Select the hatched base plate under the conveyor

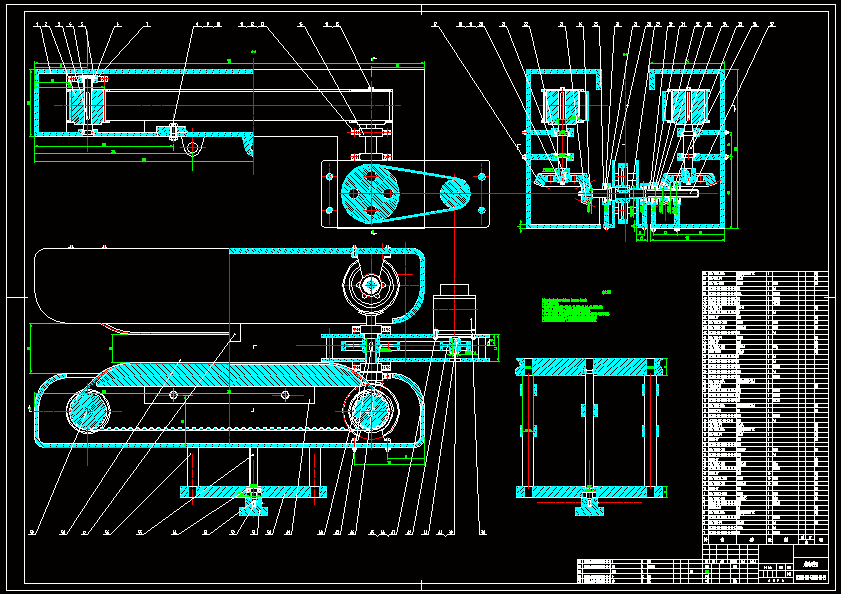coord(253,492)
